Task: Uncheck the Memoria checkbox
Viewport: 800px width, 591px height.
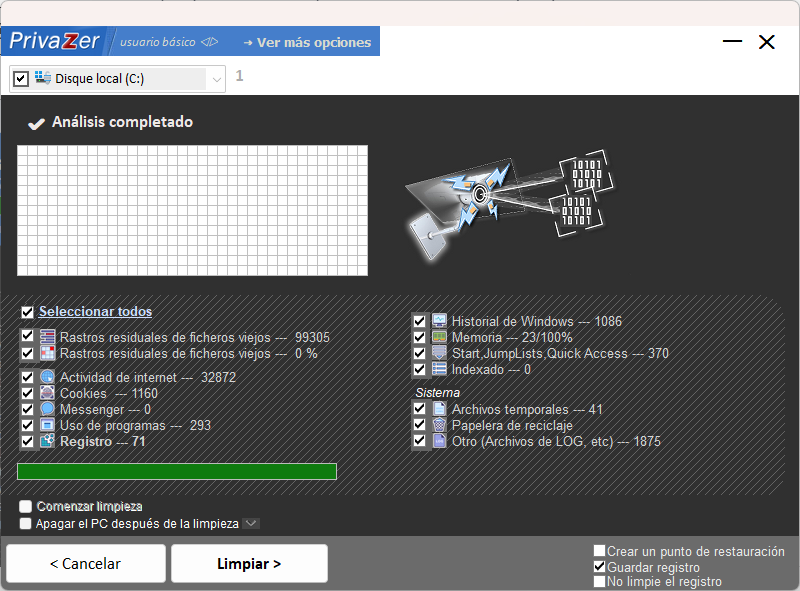Action: tap(419, 337)
